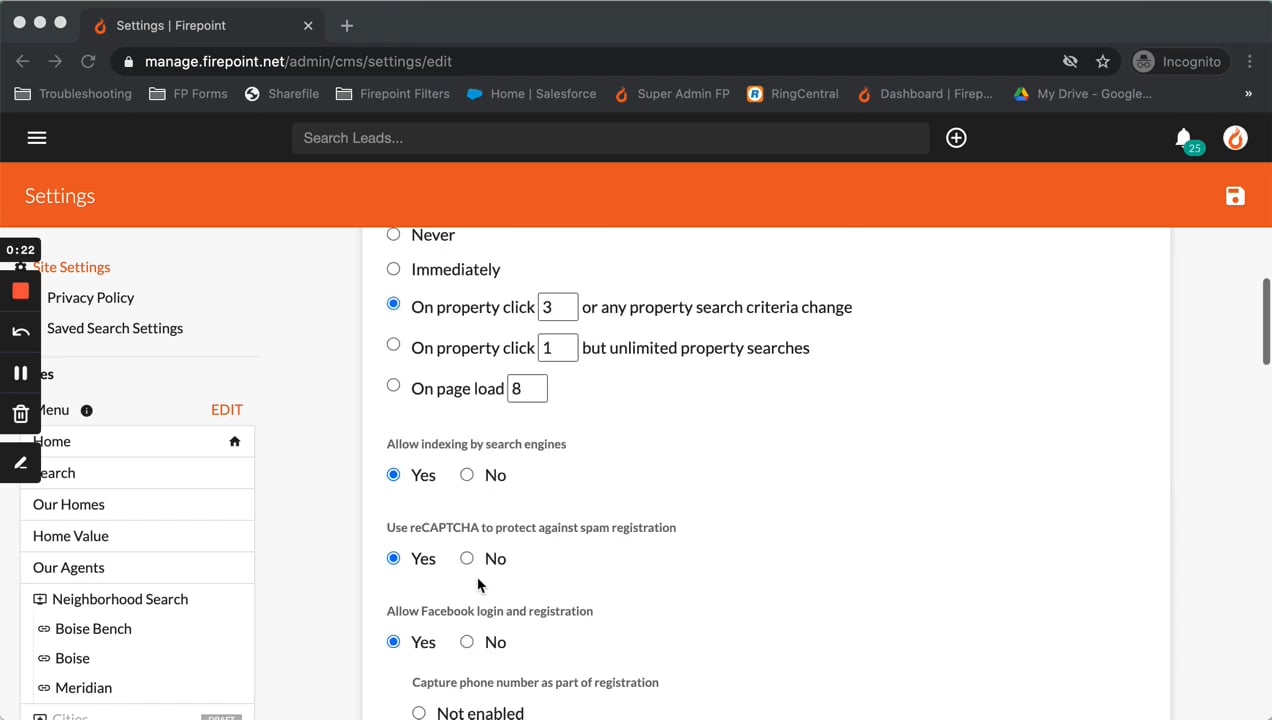
Task: Show more bookmarks with double chevron
Action: (1248, 93)
